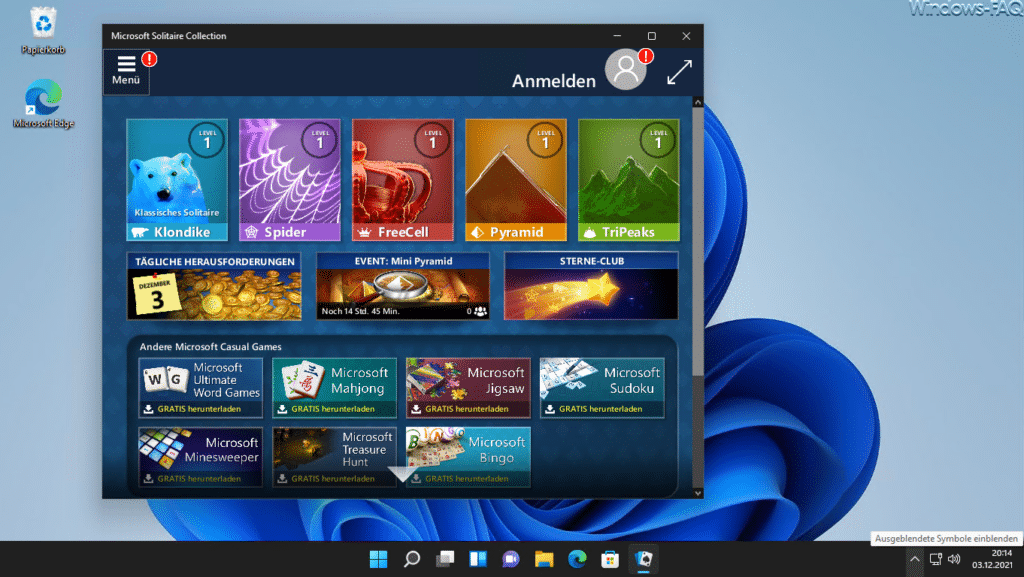Viewport: 1024px width, 577px height.
Task: Click the Level 1 badge on TriPeaks
Action: (658, 140)
